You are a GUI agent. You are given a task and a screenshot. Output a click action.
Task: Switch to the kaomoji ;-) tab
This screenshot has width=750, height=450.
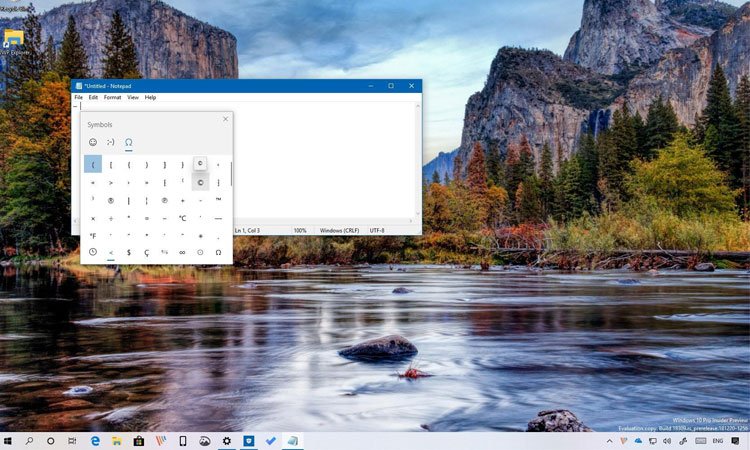click(111, 142)
